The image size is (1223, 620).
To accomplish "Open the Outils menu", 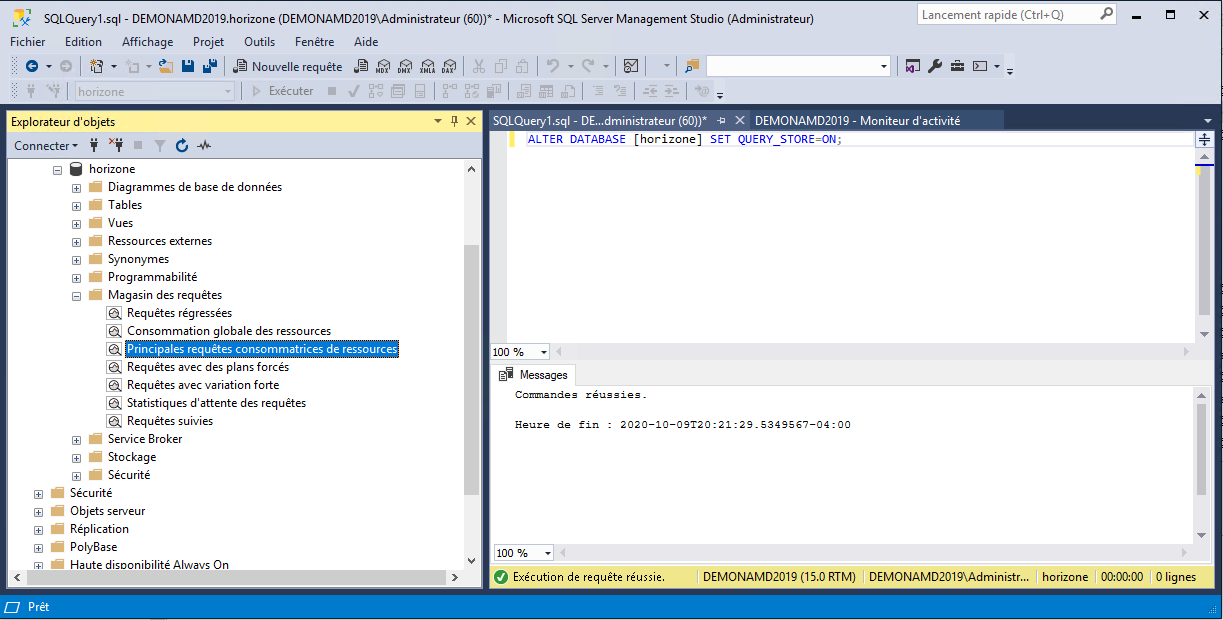I will coord(259,41).
